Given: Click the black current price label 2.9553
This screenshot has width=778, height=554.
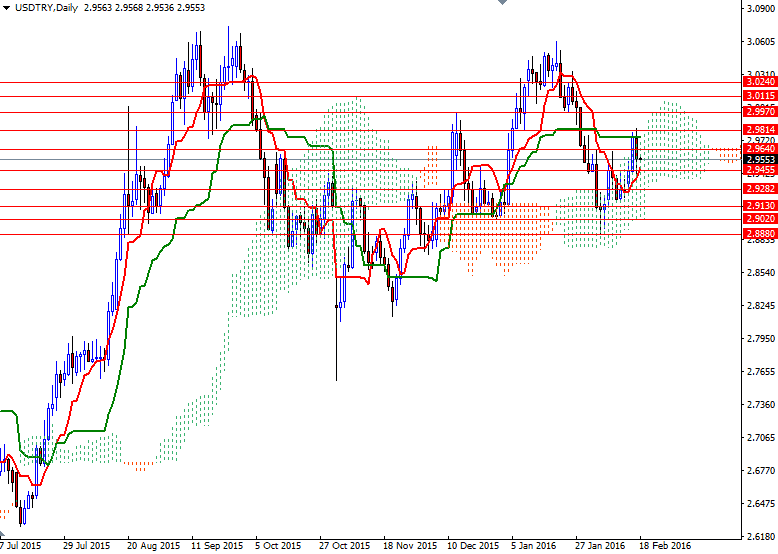Looking at the screenshot, I should coord(760,159).
